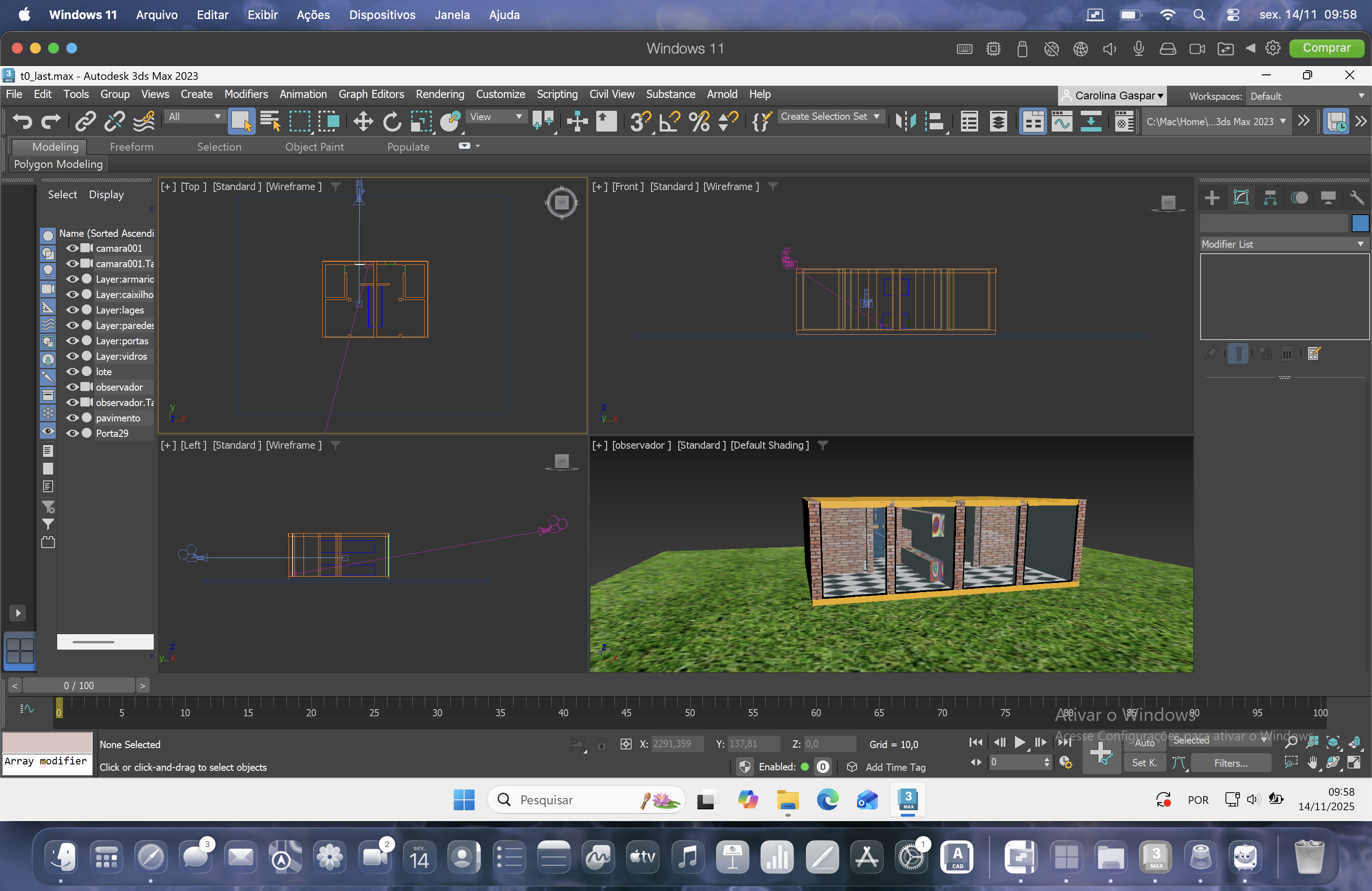
Task: Open the Utilities wrench panel icon
Action: (x=1357, y=198)
